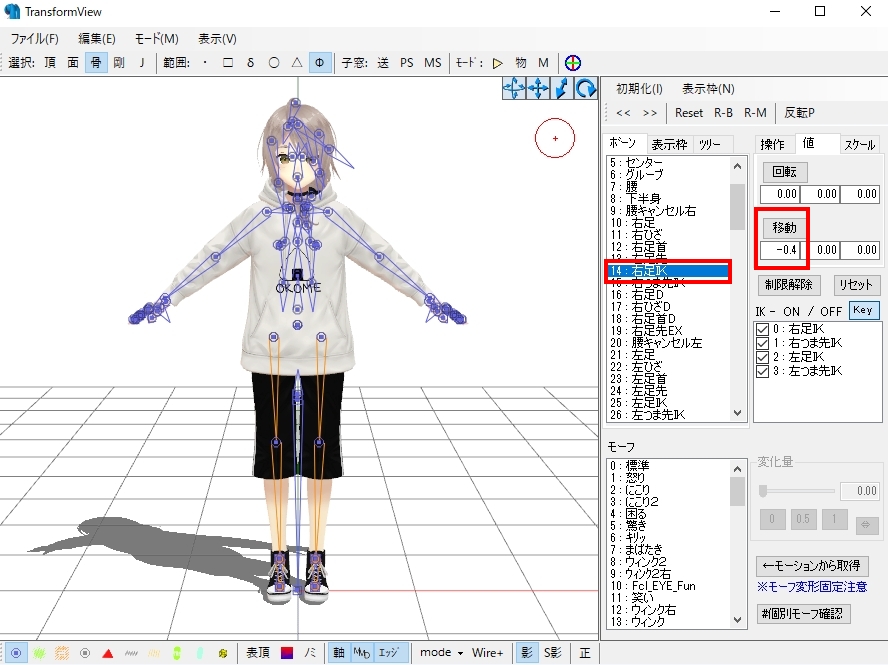Viewport: 888px width, 665px height.
Task: Select the rotate manipulator icon above the viewport
Action: point(585,88)
